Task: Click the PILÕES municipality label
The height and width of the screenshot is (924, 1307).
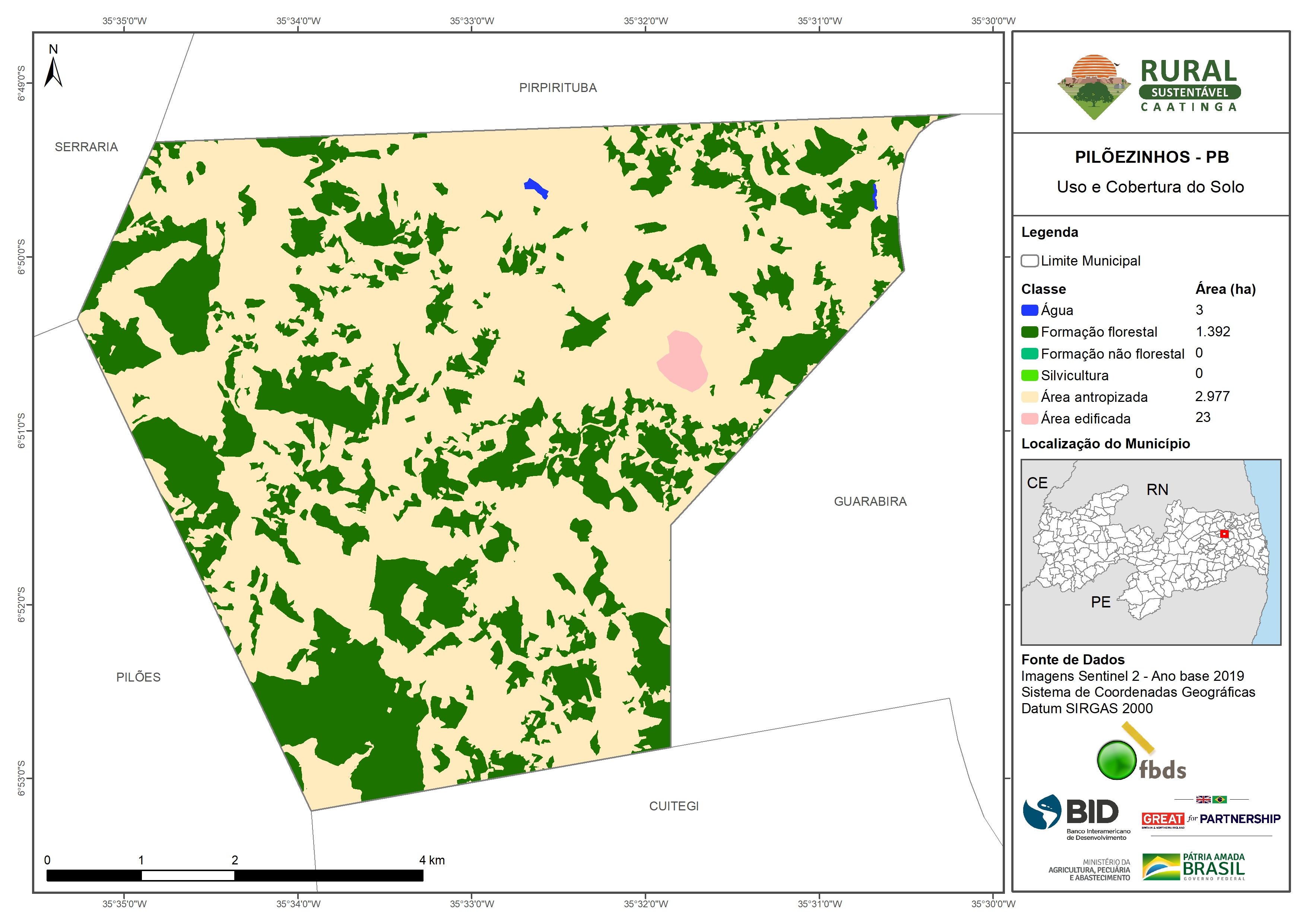Action: tap(138, 677)
